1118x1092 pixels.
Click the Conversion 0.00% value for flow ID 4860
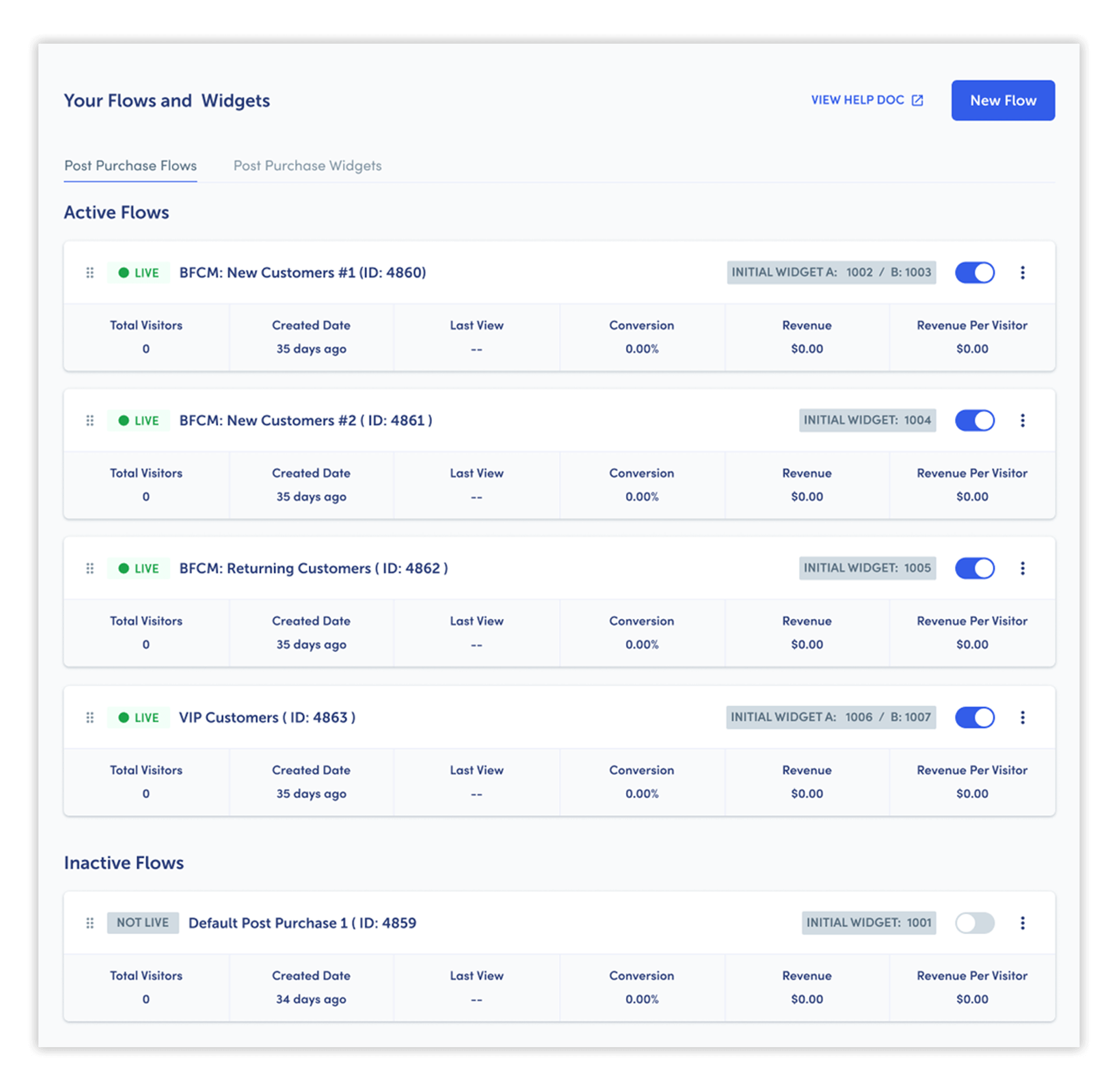[642, 349]
